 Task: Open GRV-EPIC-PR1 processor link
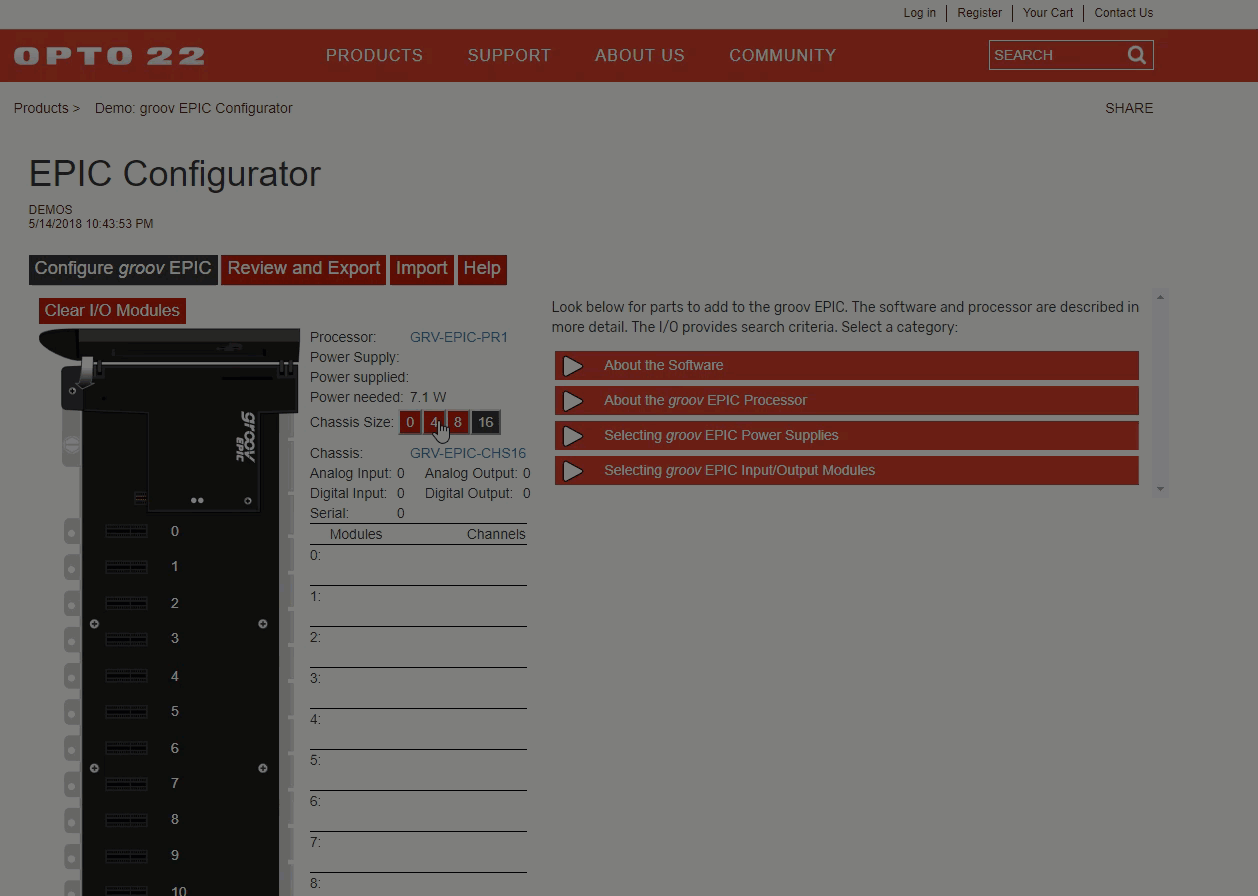click(459, 337)
